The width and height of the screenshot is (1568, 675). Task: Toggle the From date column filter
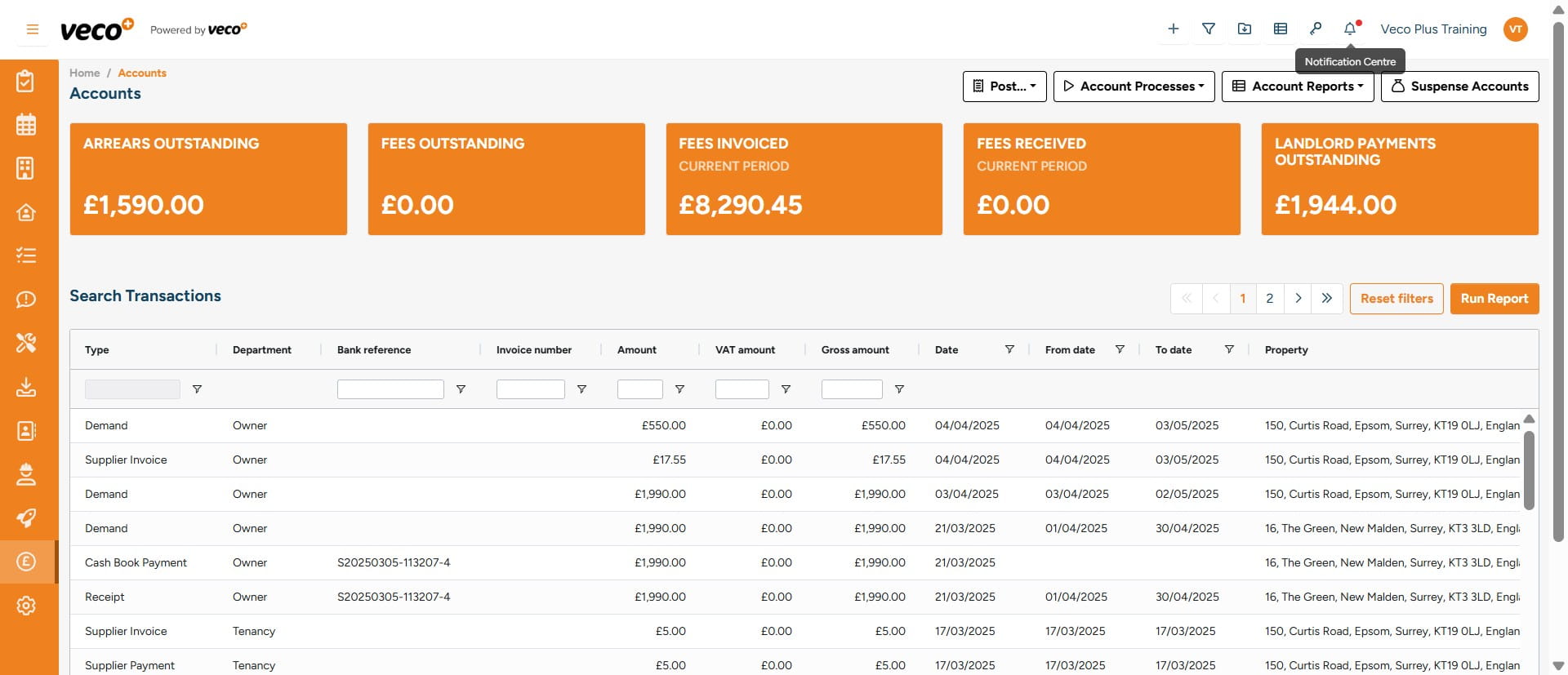(x=1120, y=349)
